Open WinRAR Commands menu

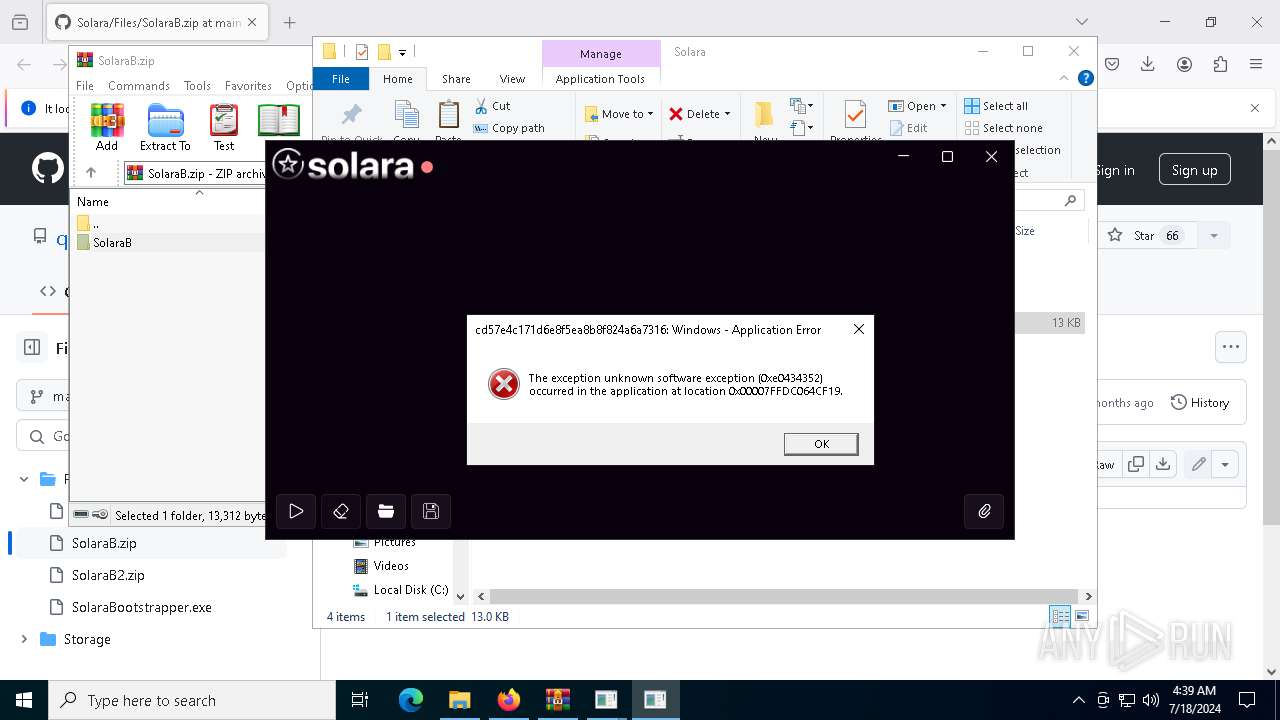point(139,86)
